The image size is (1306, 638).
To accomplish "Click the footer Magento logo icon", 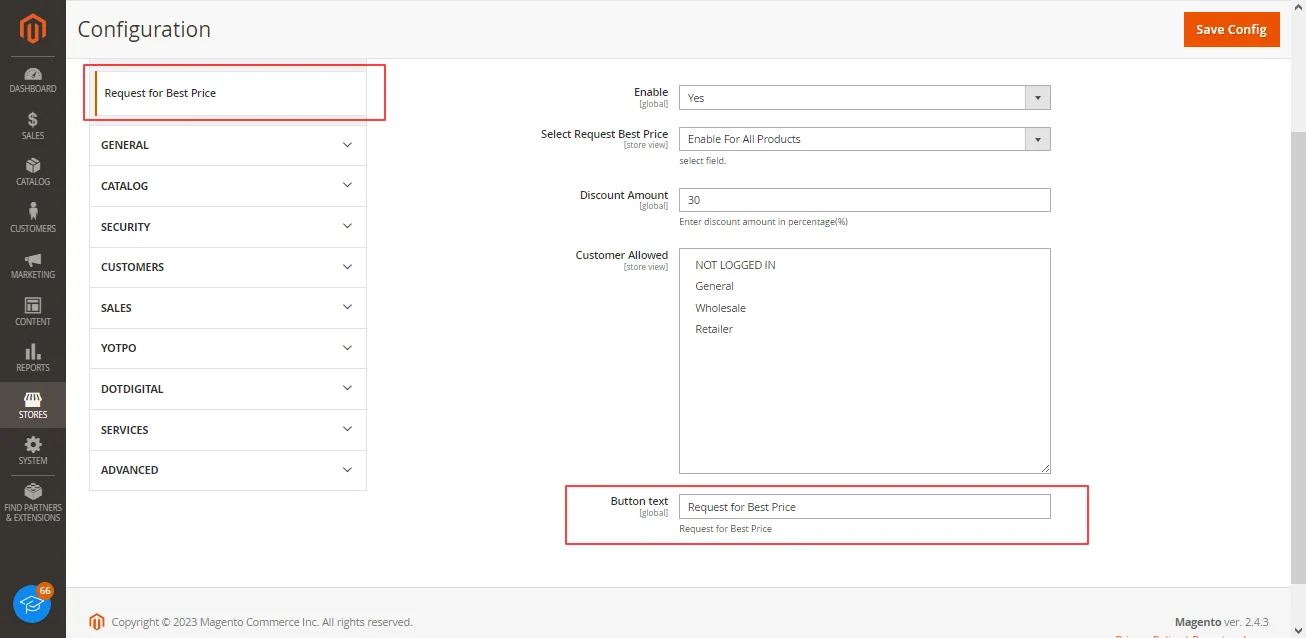I will coord(97,622).
